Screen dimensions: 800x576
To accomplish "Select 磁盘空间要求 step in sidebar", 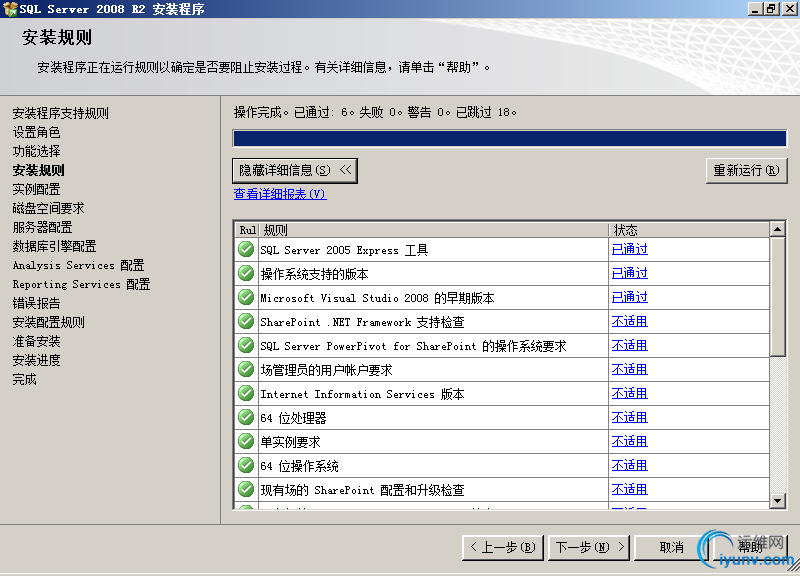I will pos(48,208).
